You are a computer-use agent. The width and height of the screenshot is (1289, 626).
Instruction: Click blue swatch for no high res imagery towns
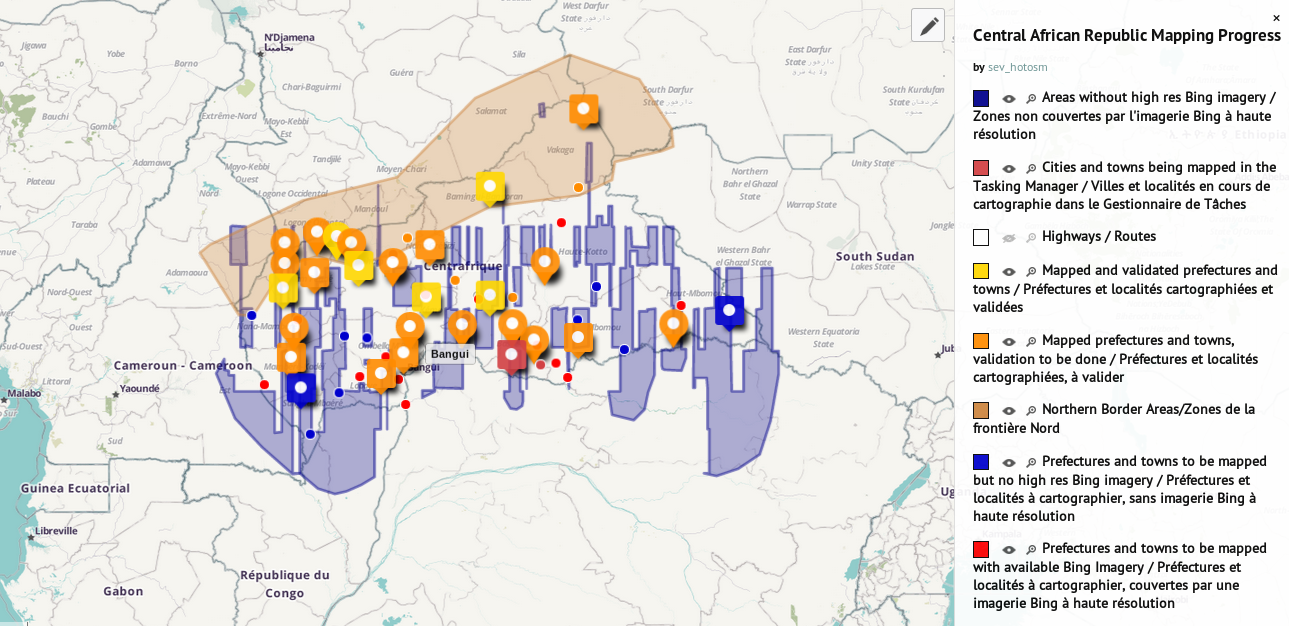(981, 462)
